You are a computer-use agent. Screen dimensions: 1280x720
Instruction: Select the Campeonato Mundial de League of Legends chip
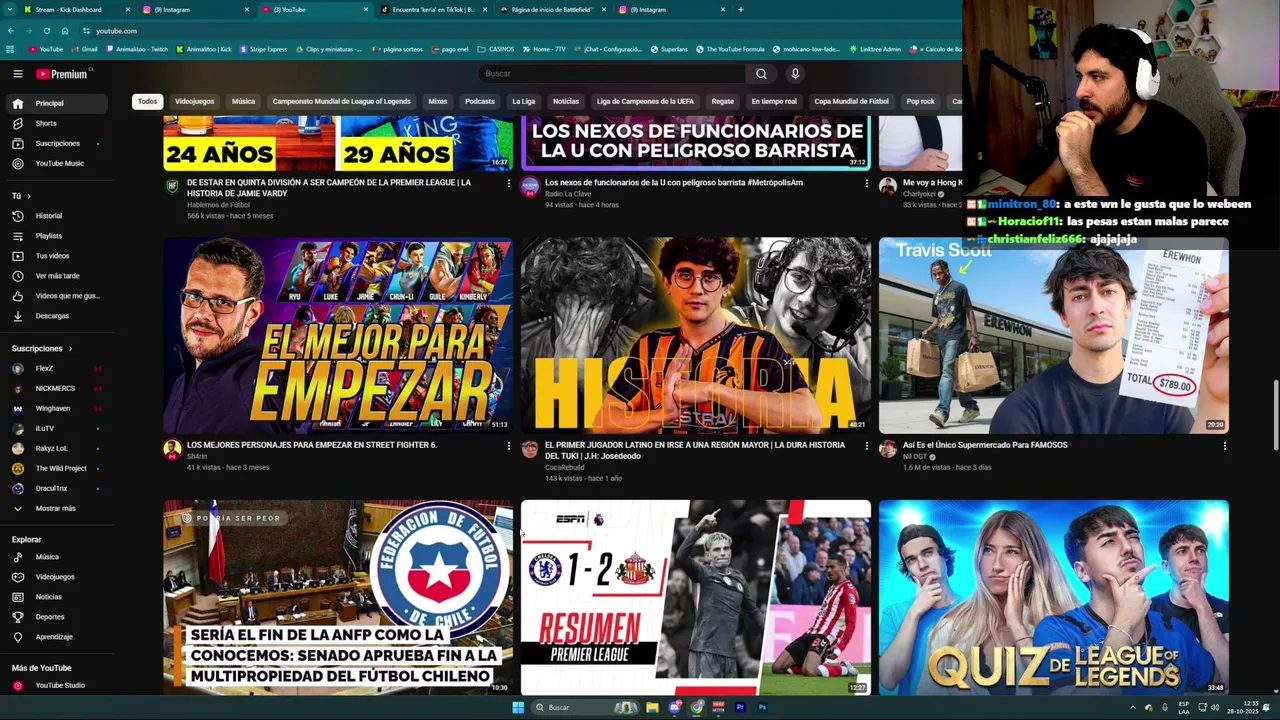tap(341, 101)
